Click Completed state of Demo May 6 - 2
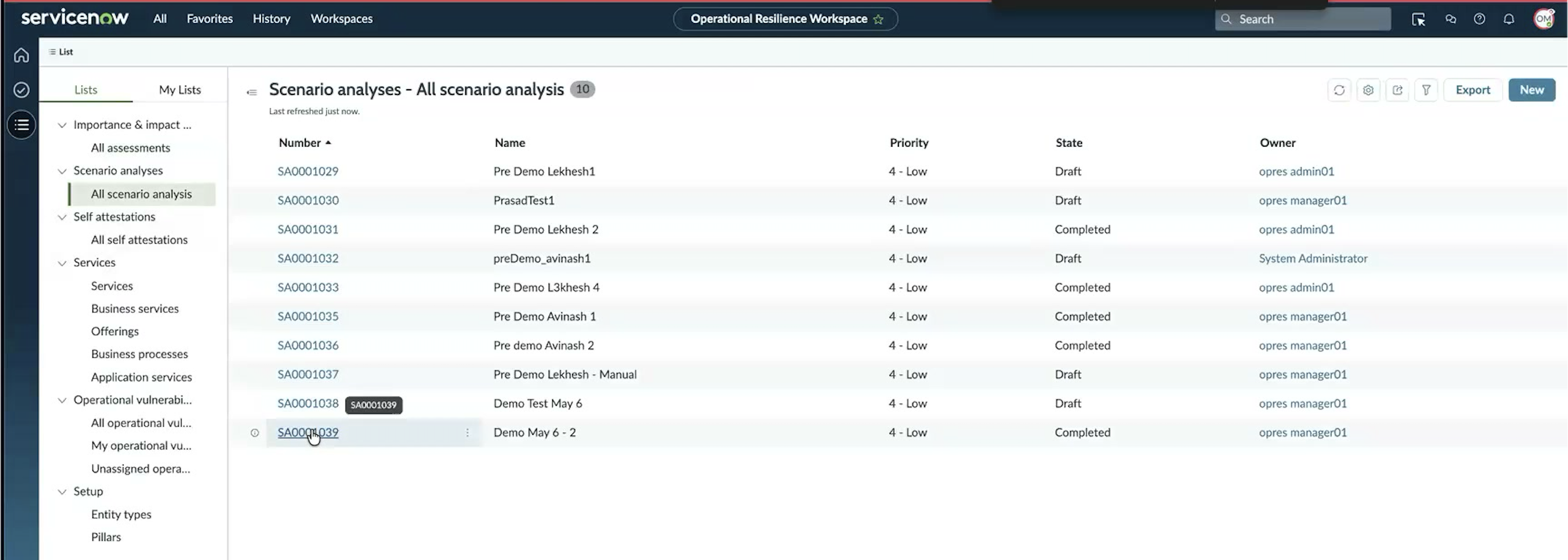The height and width of the screenshot is (560, 1568). tap(1082, 433)
